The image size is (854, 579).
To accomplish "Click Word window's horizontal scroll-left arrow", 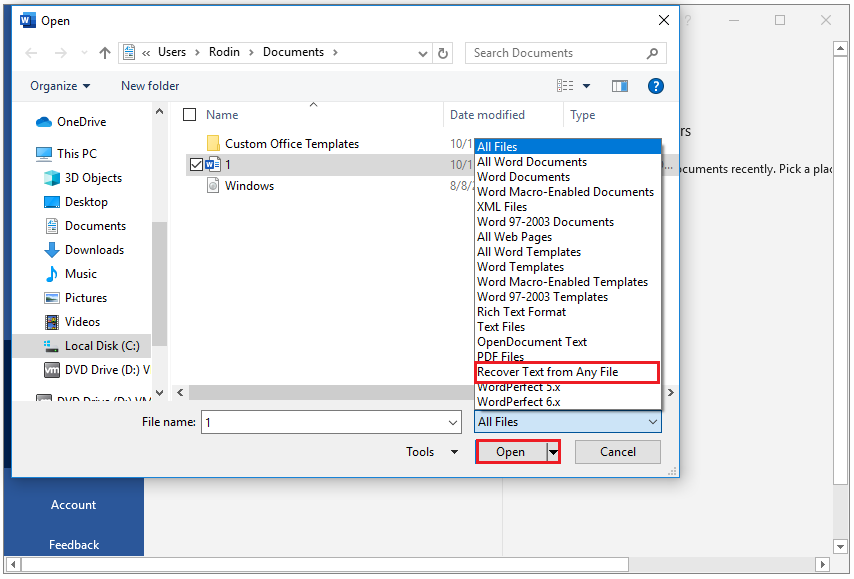I will (13, 564).
